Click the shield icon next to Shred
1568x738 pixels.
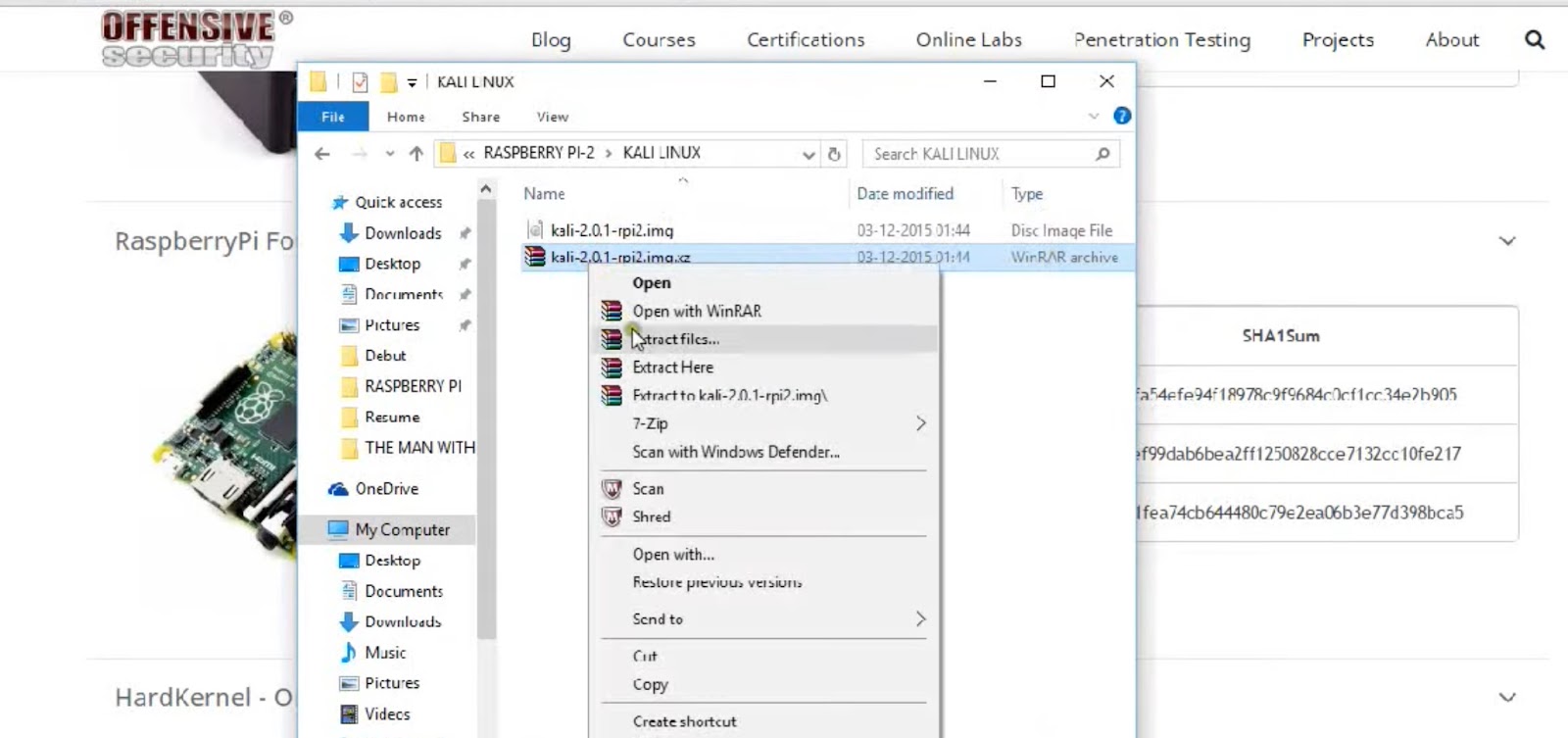[612, 517]
